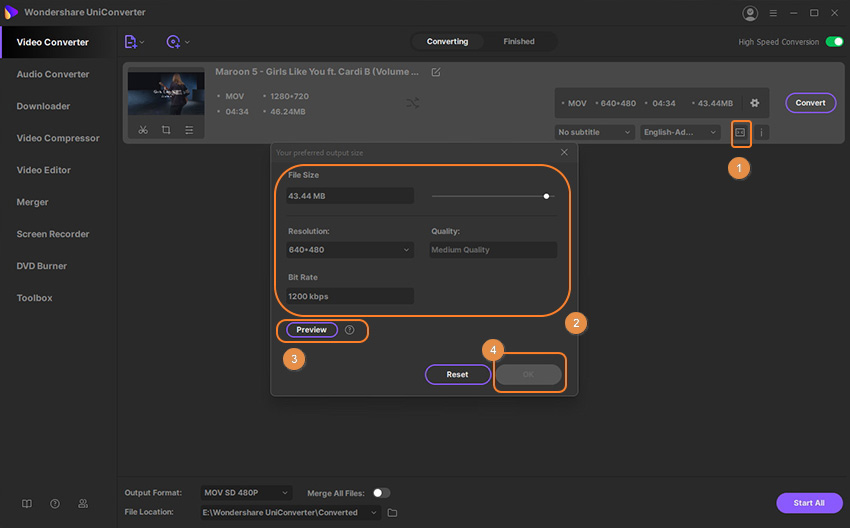Switch to the Finished tab

pyautogui.click(x=519, y=41)
